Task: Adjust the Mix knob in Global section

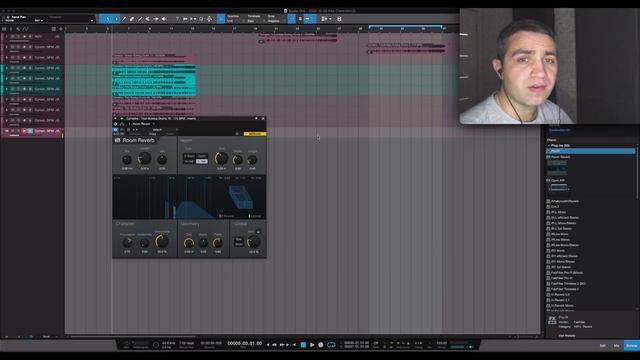Action: coord(253,242)
